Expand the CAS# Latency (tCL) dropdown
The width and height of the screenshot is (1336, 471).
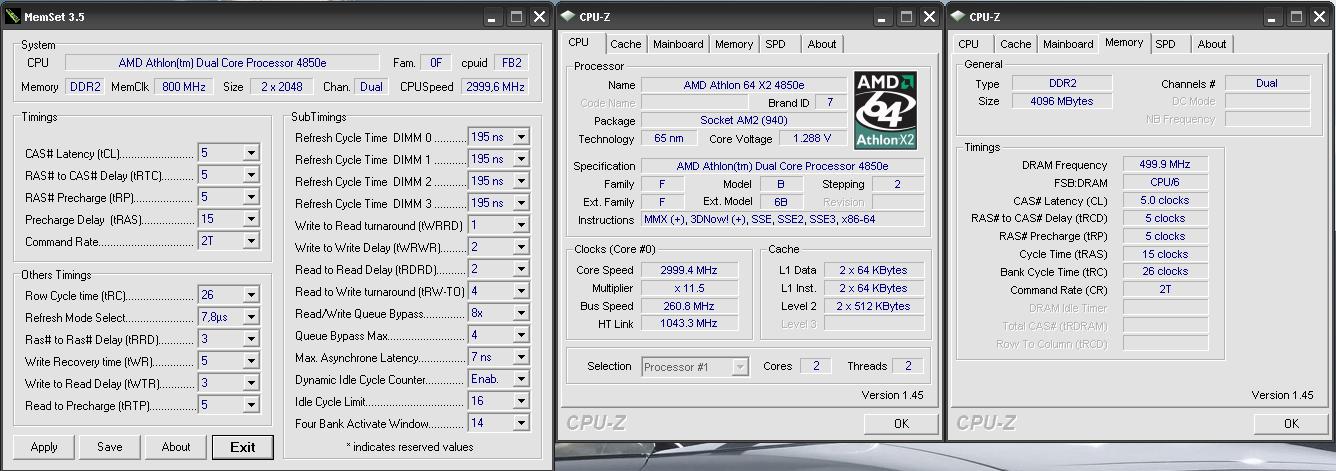tap(251, 153)
